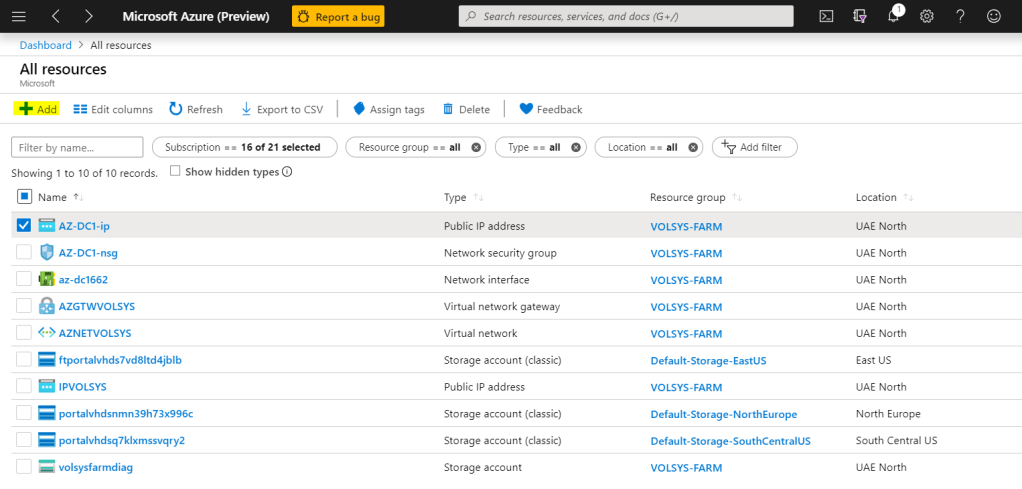Screen dimensions: 1022x489
Task: Click the Add filter button
Action: pos(754,147)
